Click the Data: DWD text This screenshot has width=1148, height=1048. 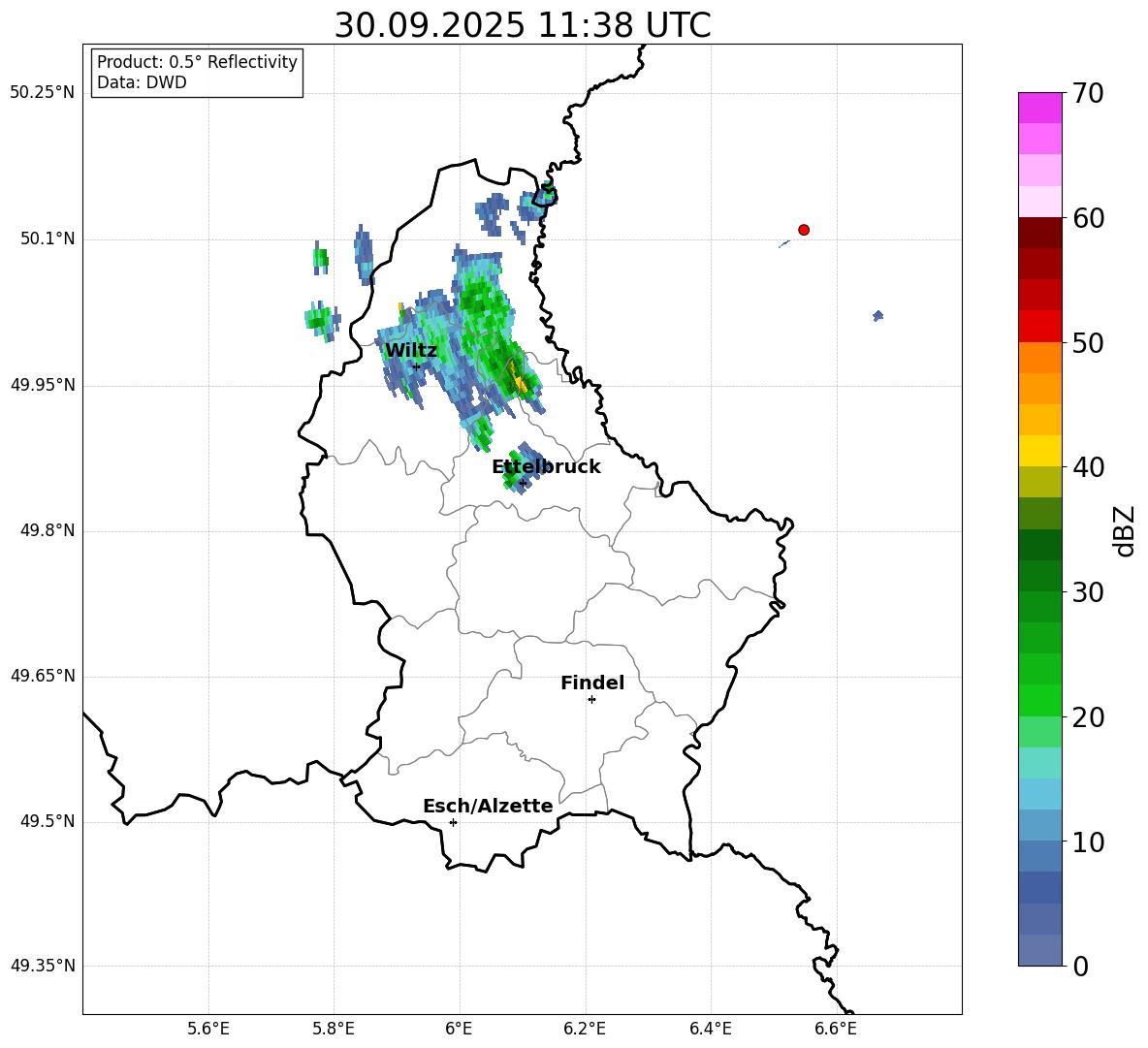(142, 82)
